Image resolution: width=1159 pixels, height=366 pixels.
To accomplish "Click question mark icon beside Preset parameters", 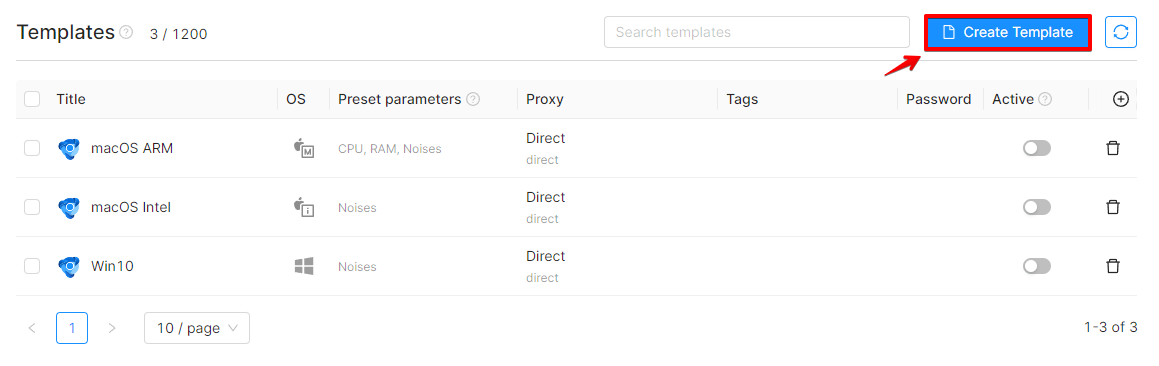I will click(473, 99).
